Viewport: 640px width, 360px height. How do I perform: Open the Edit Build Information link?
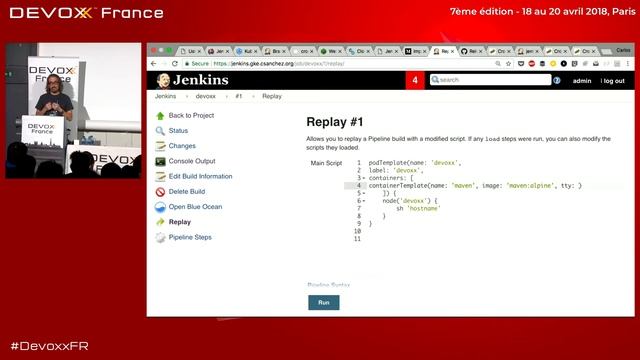tap(200, 176)
